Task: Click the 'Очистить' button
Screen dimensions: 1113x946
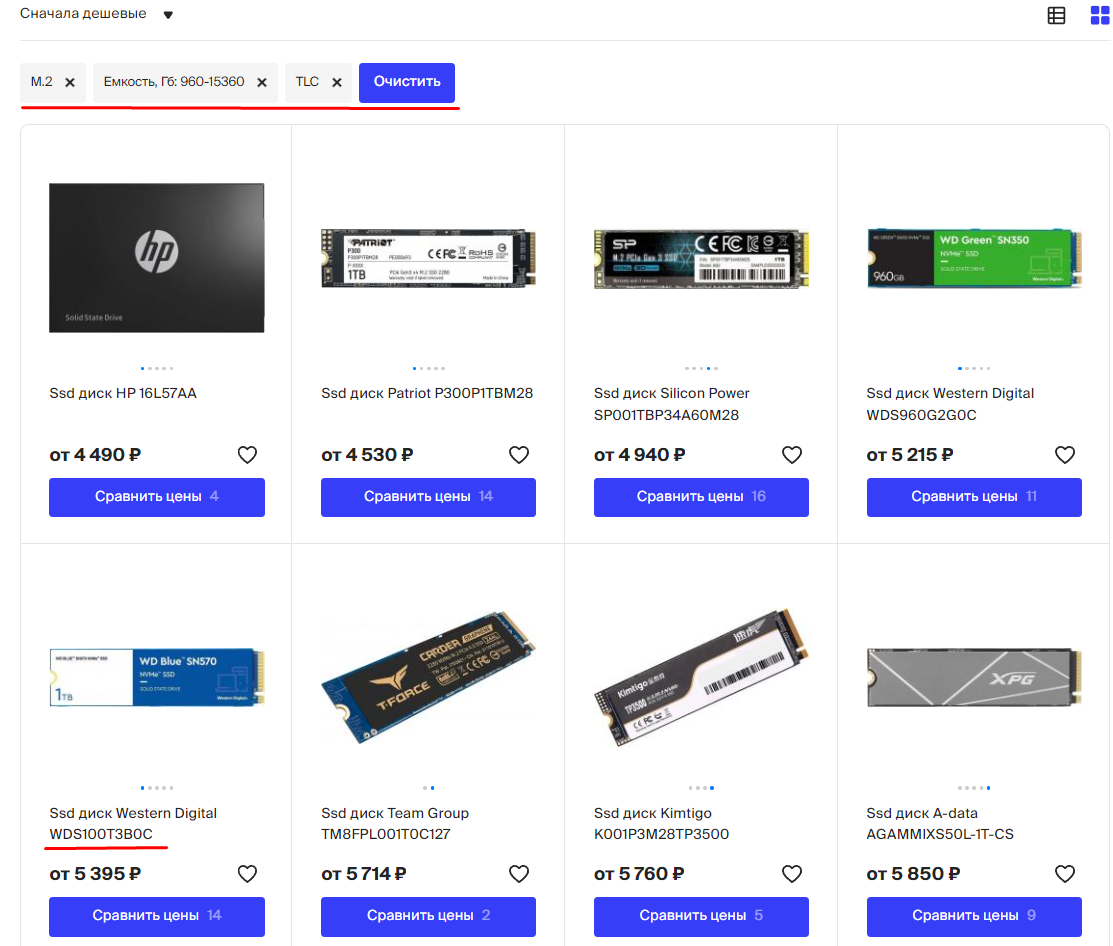Action: 407,82
